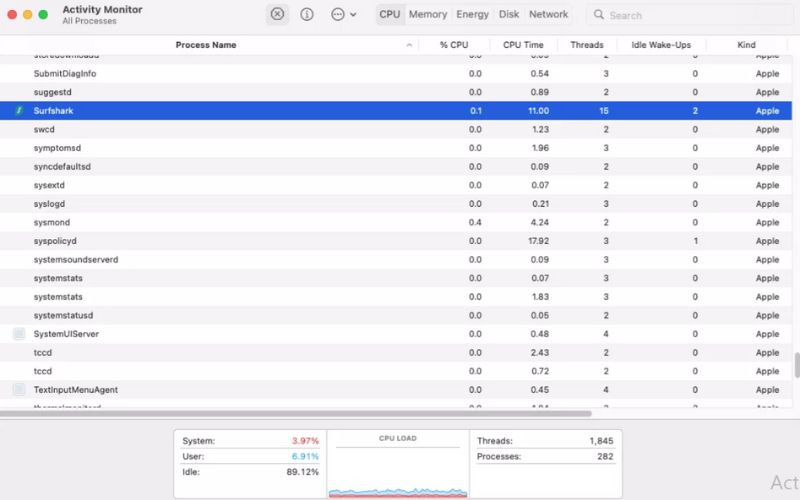The image size is (800, 500).
Task: Click the search magnifier icon
Action: point(599,15)
